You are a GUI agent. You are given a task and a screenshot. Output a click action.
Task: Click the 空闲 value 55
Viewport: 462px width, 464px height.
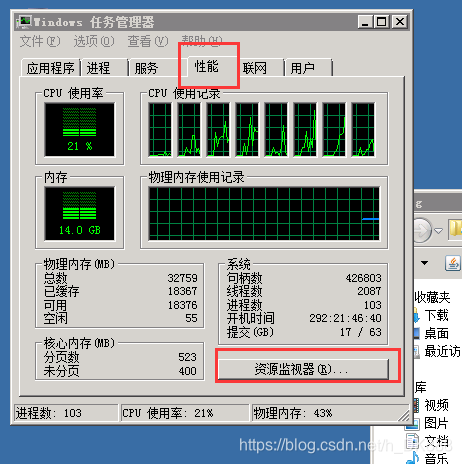(191, 318)
